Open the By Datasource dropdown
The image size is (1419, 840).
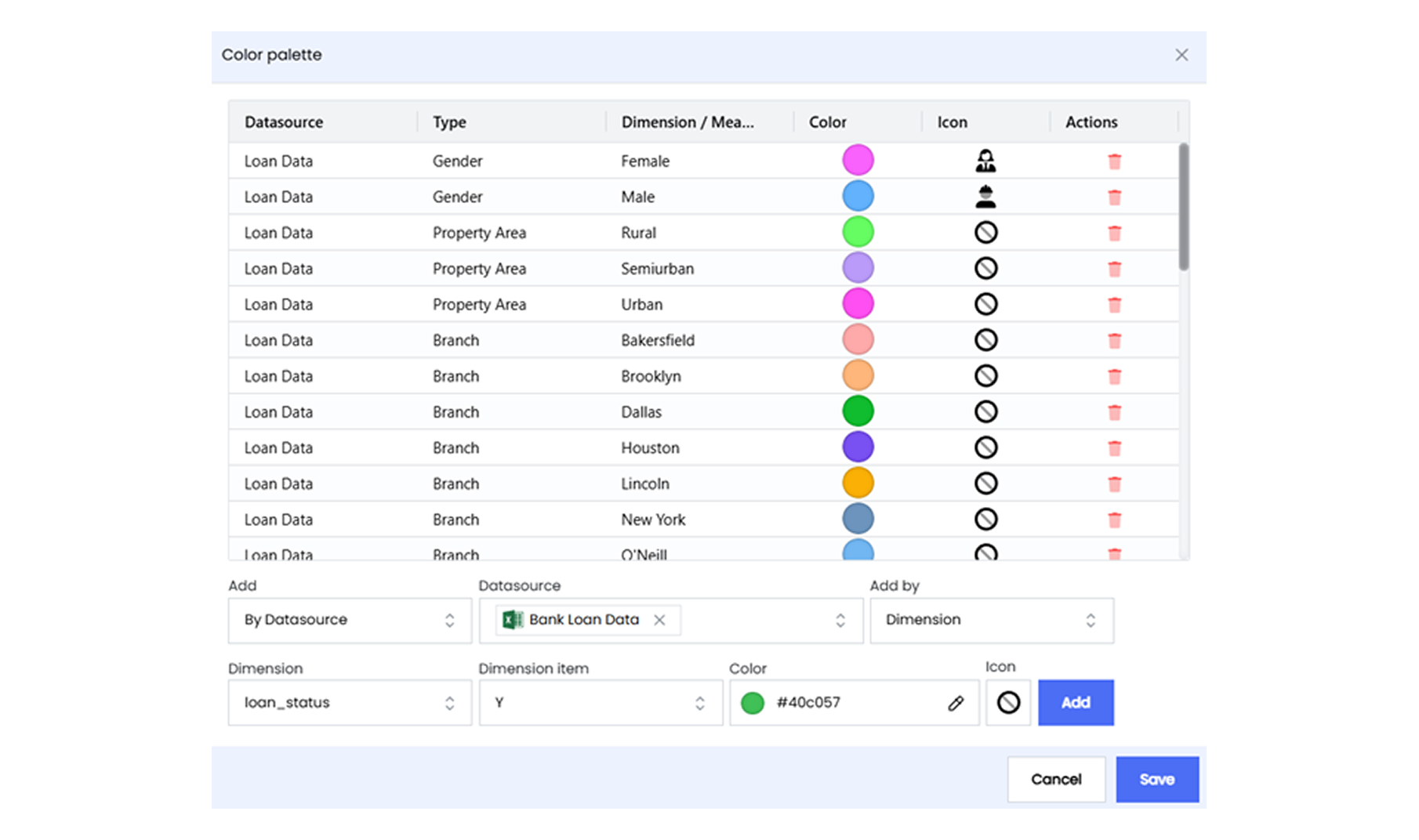350,620
